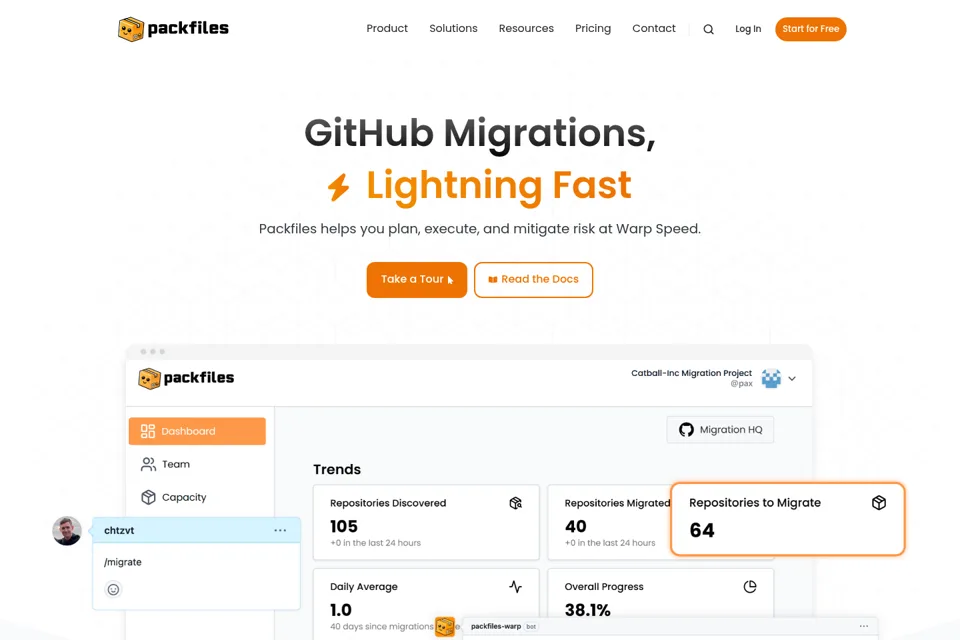Go to the Pricing page
This screenshot has width=960, height=640.
593,29
